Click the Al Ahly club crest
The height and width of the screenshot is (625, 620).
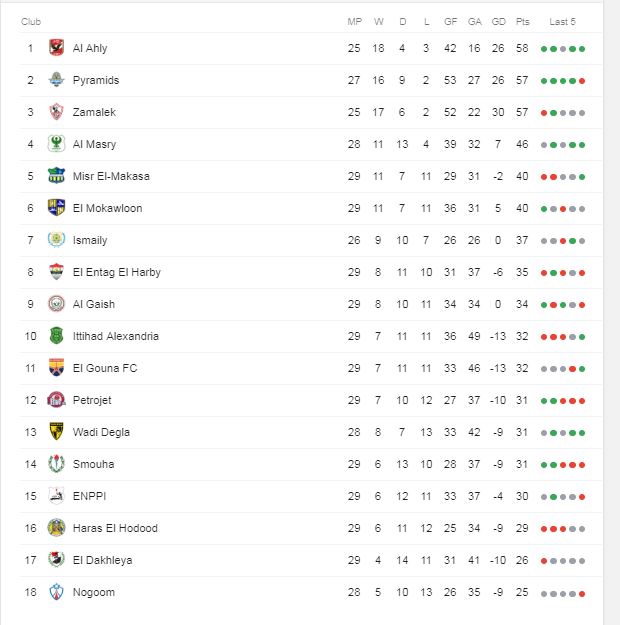(x=56, y=48)
